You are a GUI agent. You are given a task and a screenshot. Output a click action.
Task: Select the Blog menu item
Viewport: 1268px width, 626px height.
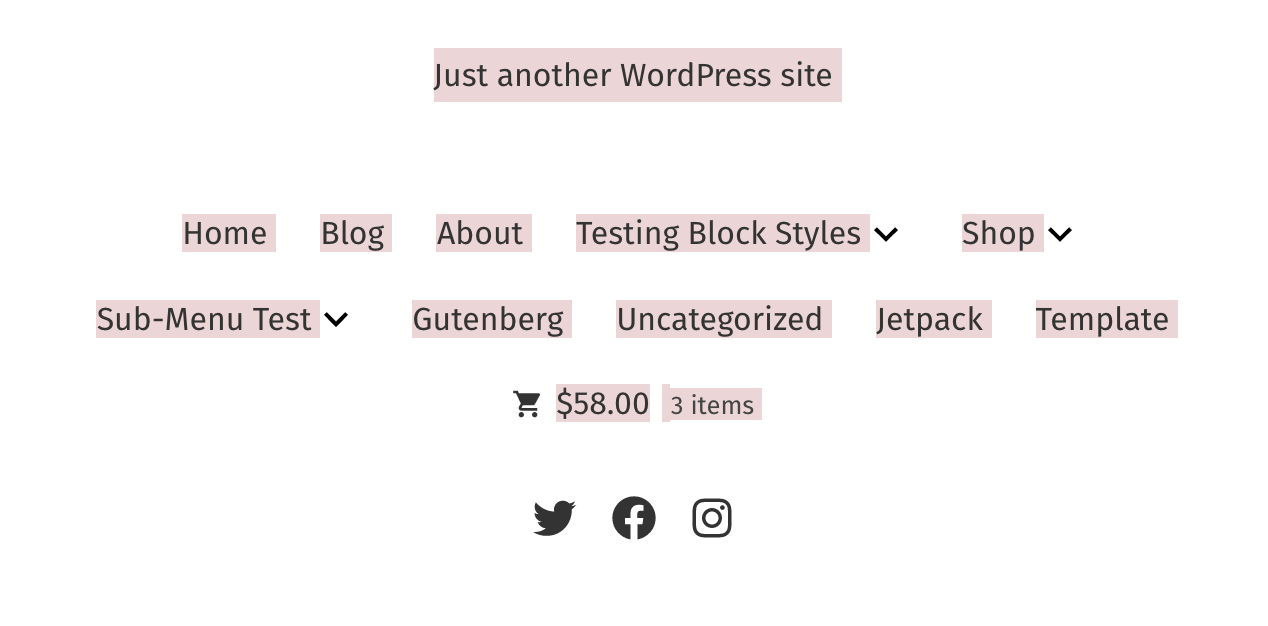[x=355, y=233]
